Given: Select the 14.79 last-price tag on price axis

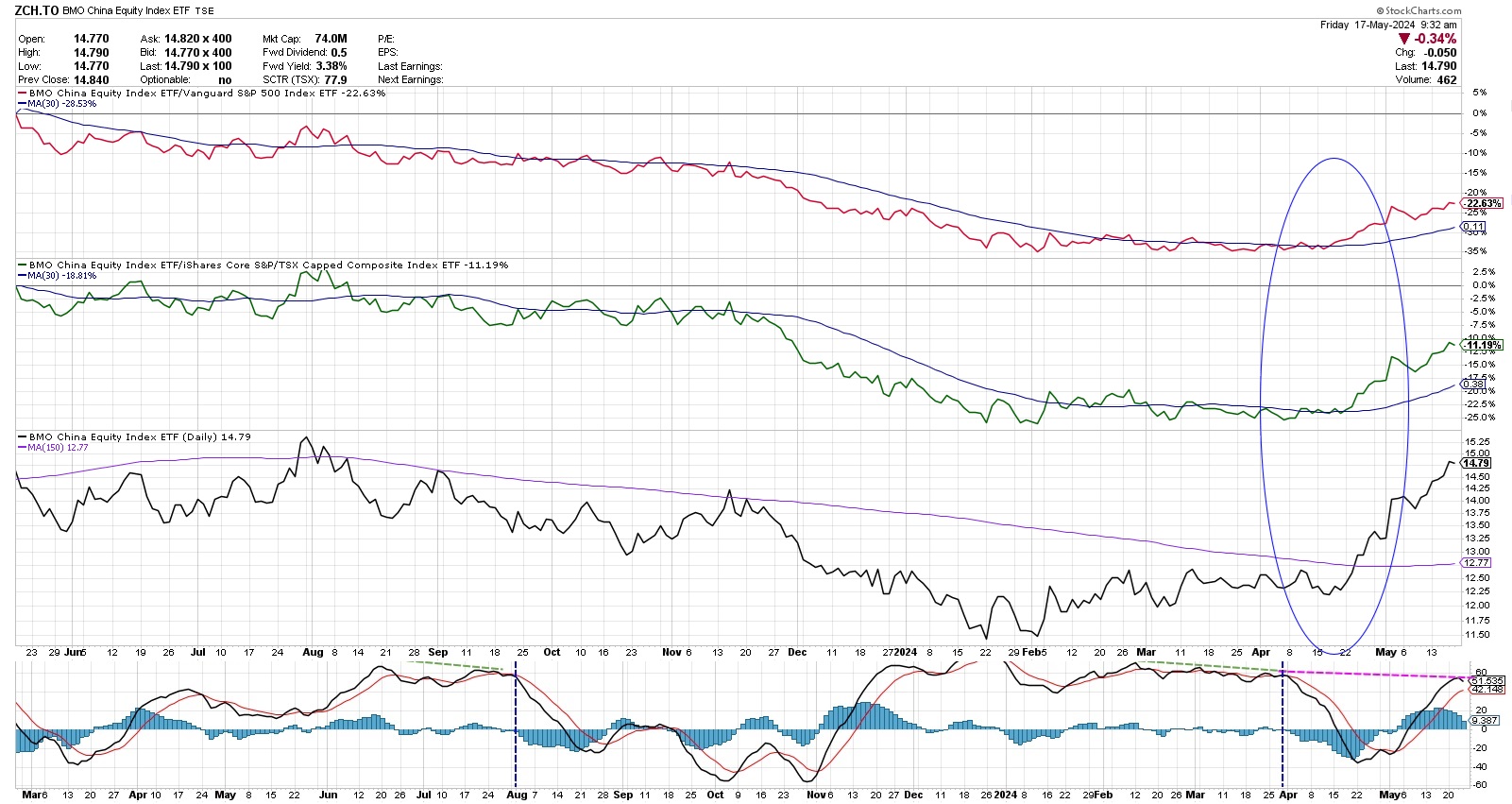Looking at the screenshot, I should (1476, 463).
